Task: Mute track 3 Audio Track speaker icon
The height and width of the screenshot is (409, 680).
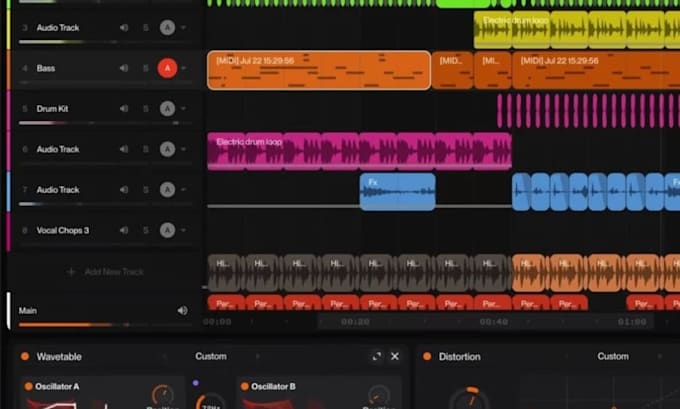Action: (x=124, y=28)
